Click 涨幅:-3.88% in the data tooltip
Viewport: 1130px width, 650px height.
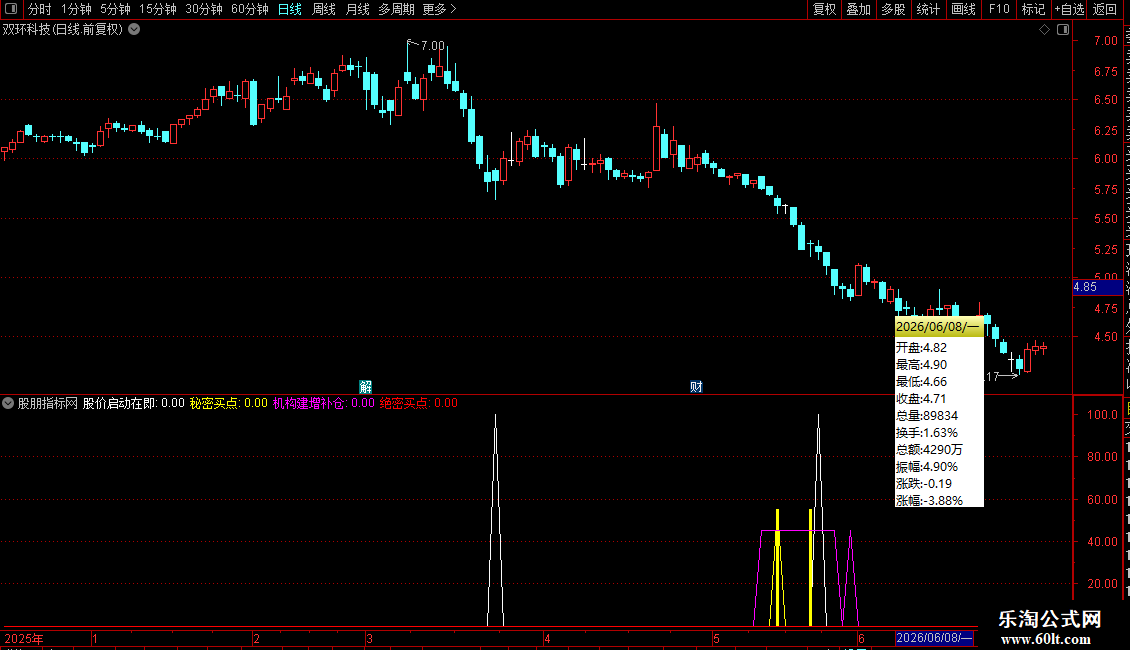click(929, 500)
